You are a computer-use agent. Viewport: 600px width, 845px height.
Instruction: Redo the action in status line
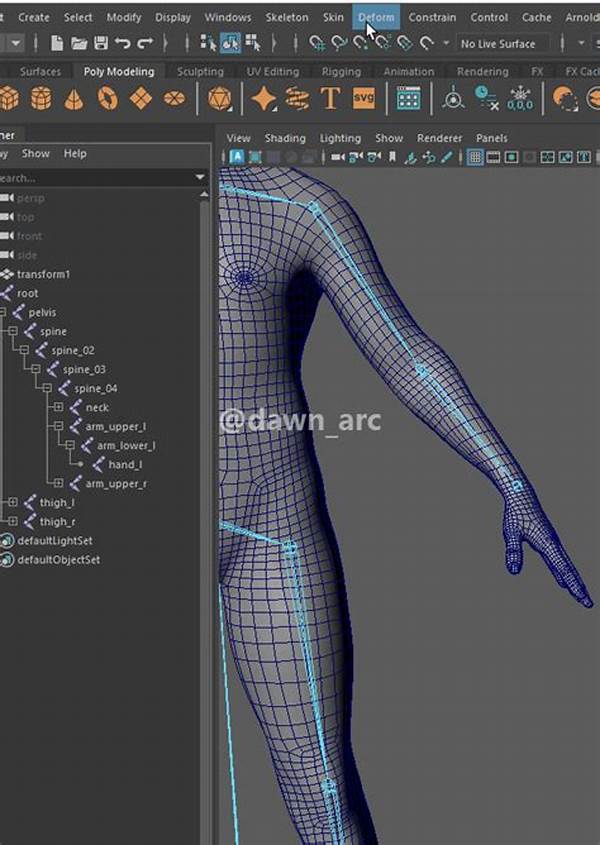(x=144, y=43)
